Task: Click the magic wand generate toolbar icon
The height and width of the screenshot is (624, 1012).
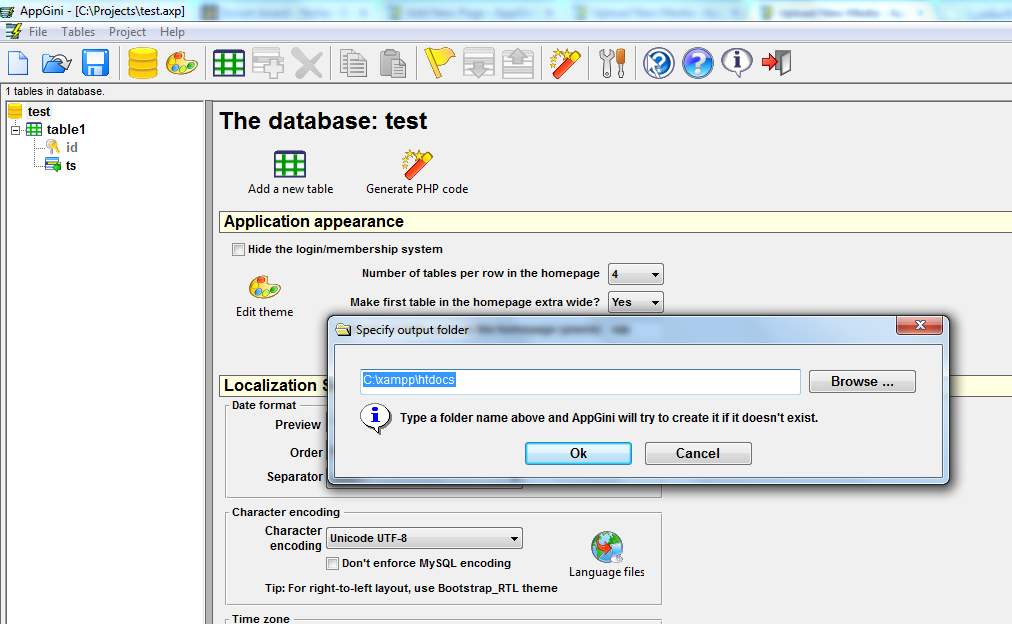Action: 565,63
